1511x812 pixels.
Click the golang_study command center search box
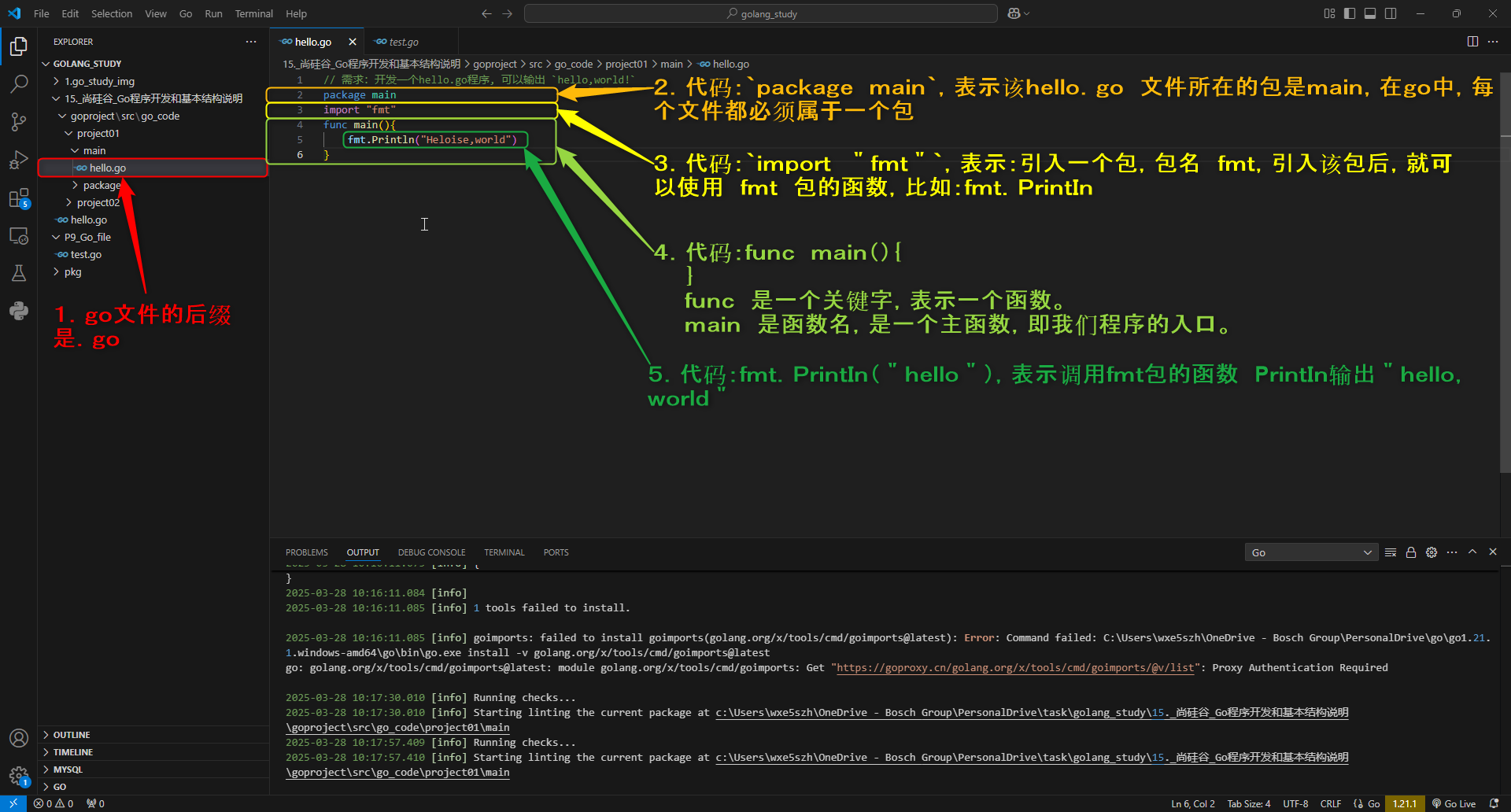(761, 13)
